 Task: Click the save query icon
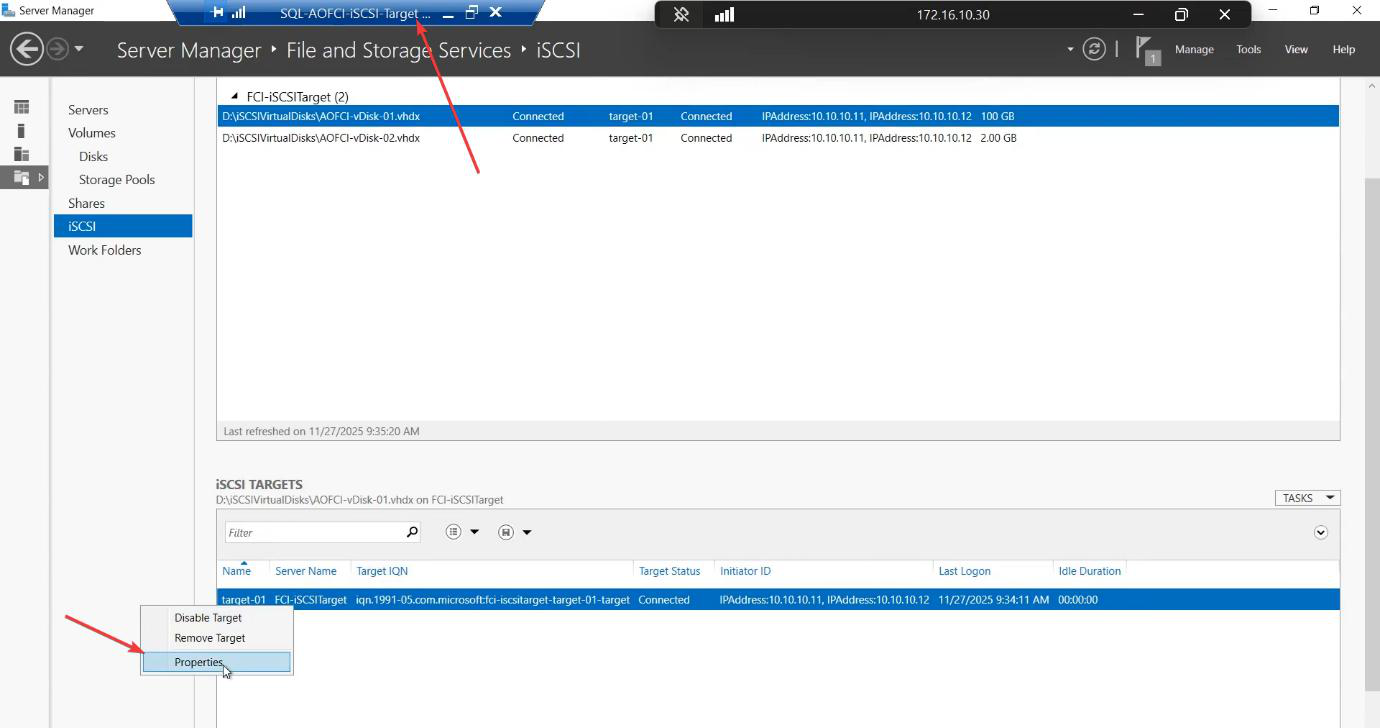pyautogui.click(x=506, y=532)
